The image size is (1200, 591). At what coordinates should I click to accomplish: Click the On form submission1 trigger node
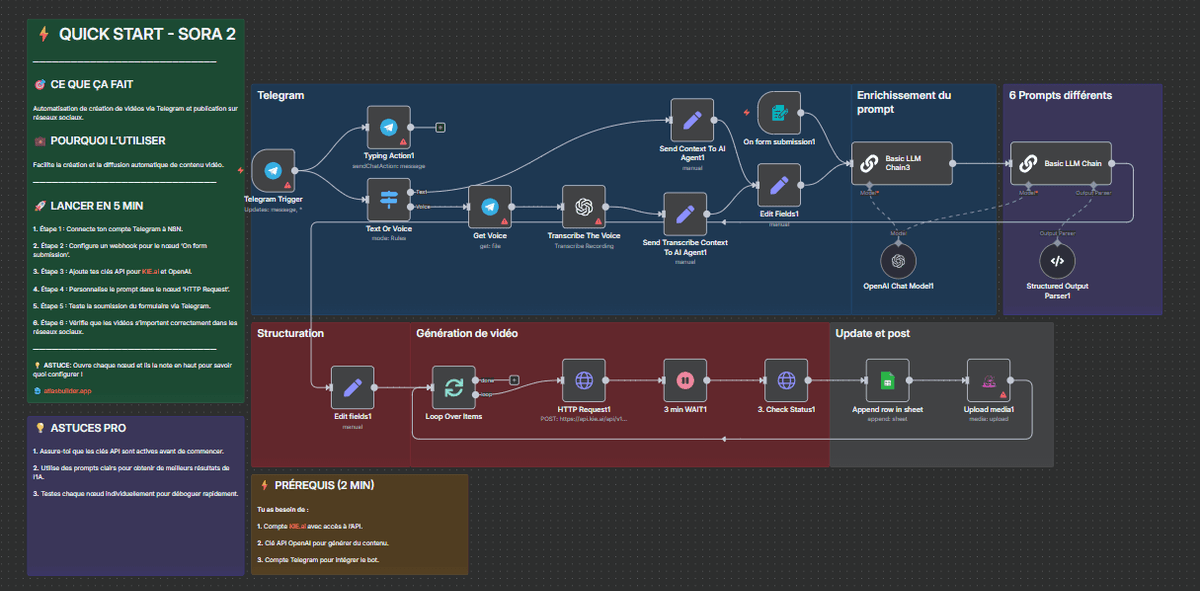click(x=779, y=114)
